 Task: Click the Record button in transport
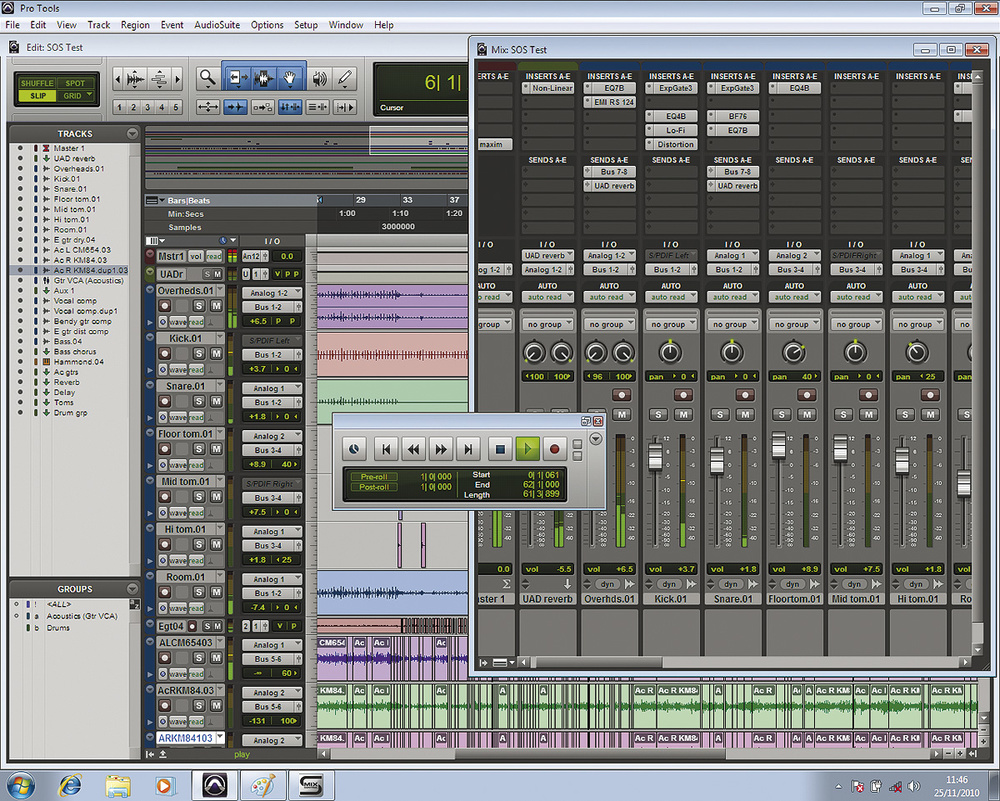556,449
